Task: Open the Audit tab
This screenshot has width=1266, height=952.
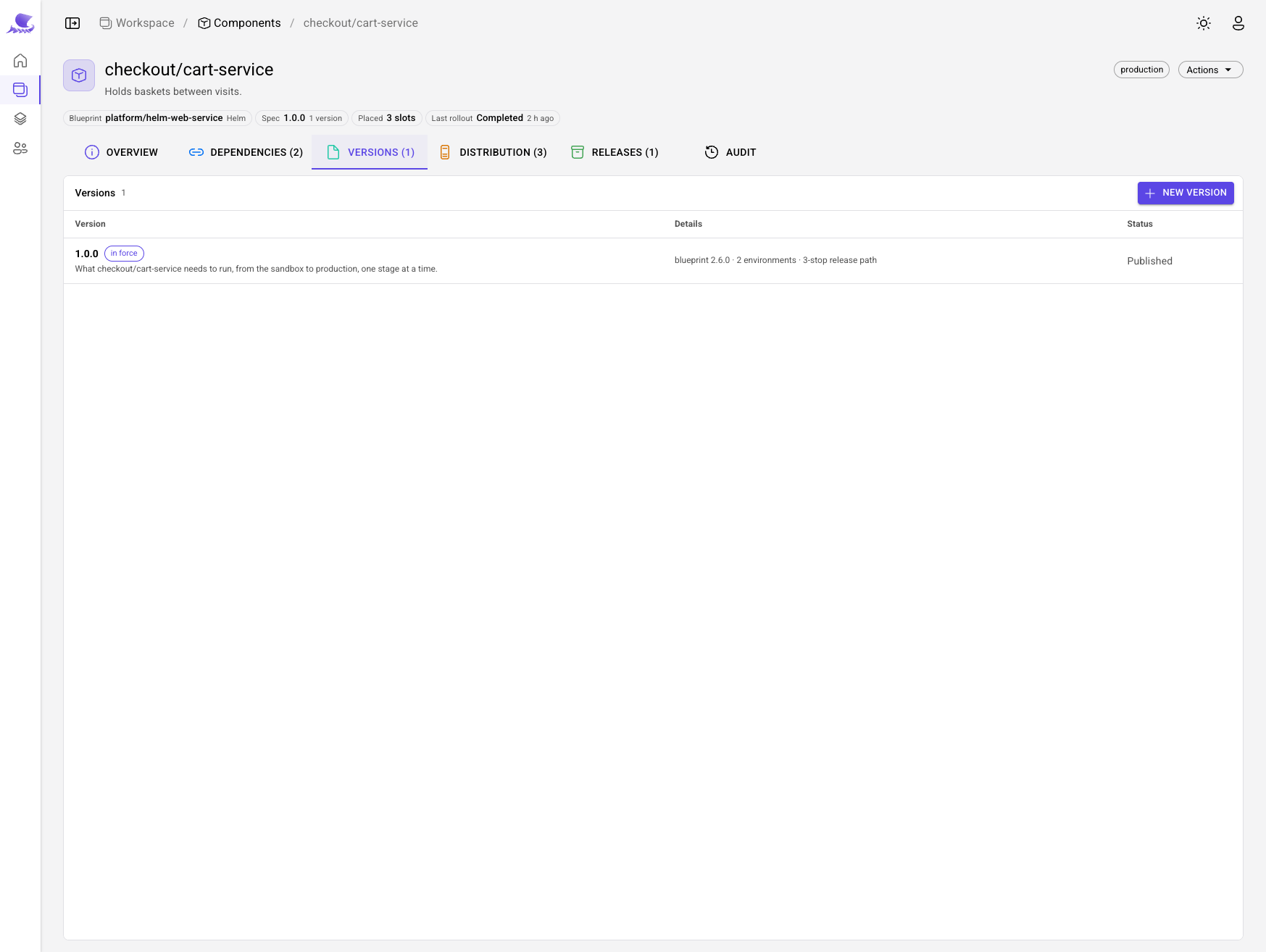Action: [730, 152]
